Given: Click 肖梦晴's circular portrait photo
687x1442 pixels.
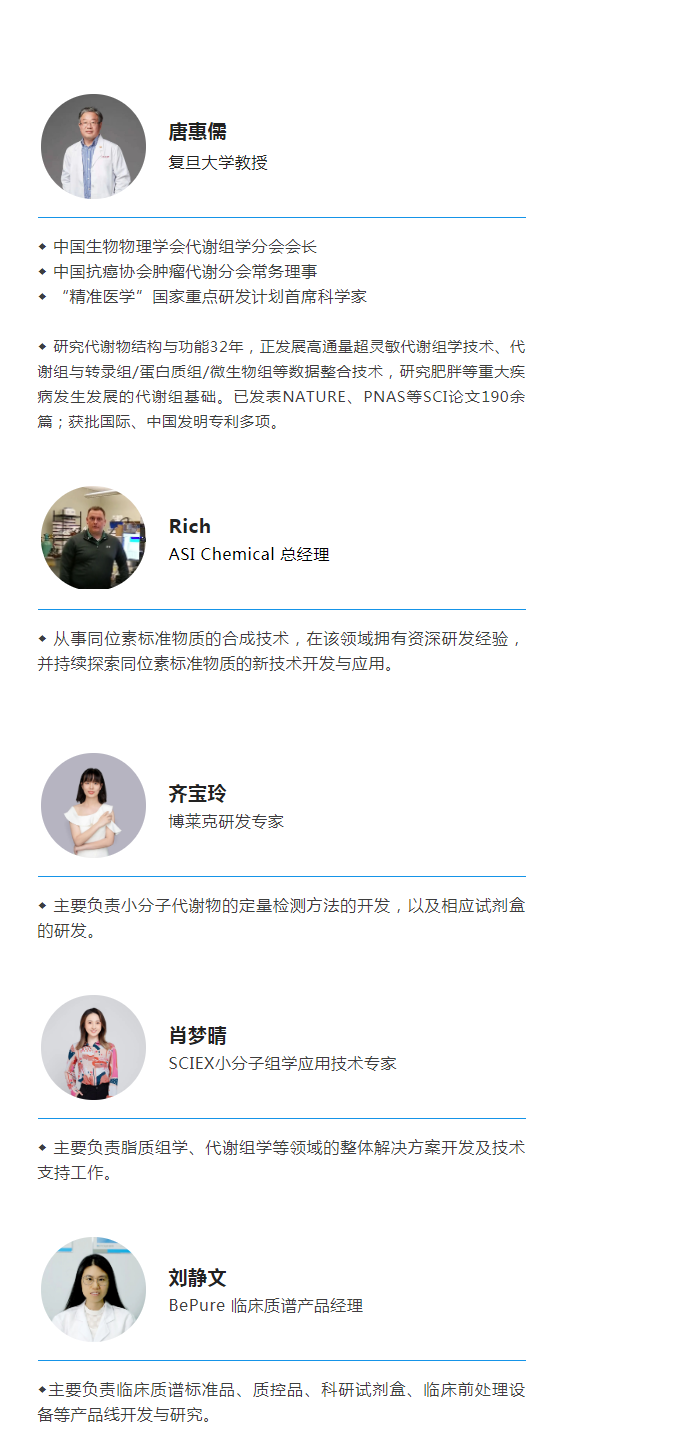Looking at the screenshot, I should pos(93,1048).
